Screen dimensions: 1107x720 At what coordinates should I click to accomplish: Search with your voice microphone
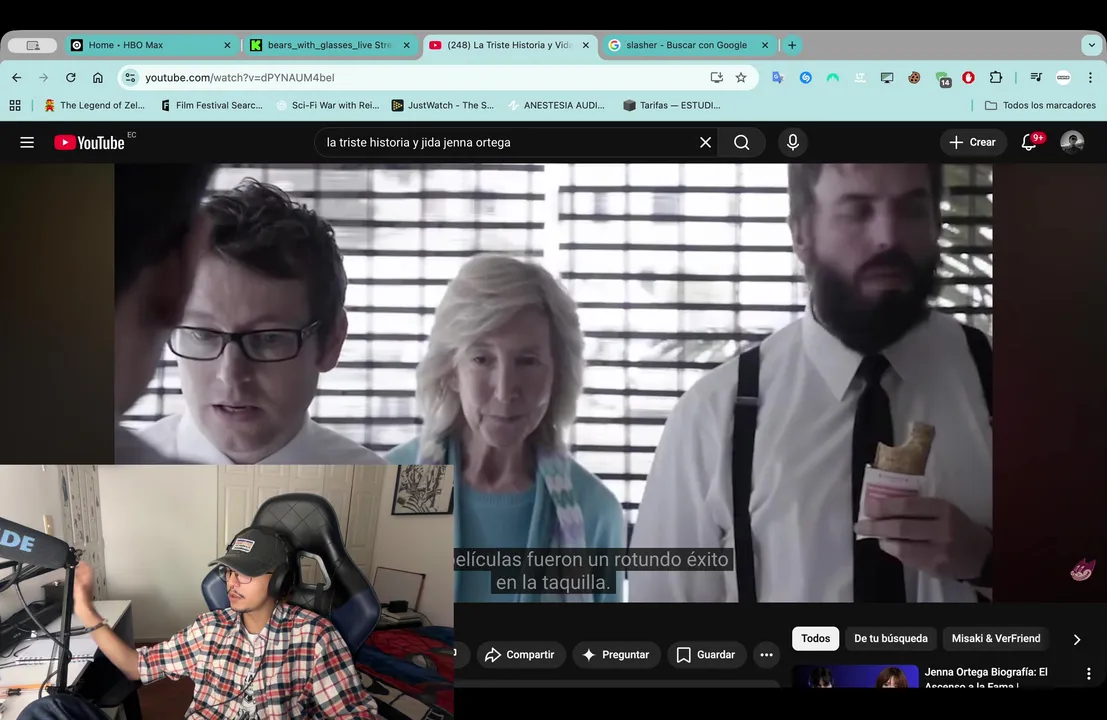[x=793, y=143]
